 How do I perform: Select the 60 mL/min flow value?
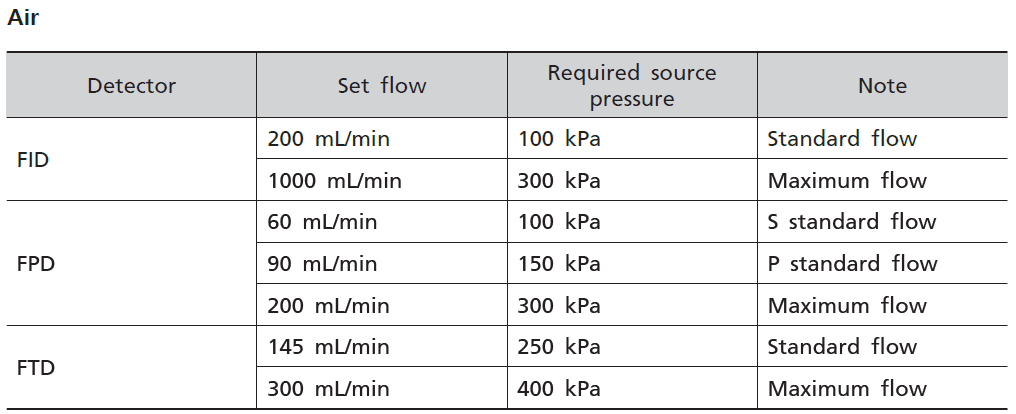click(322, 222)
